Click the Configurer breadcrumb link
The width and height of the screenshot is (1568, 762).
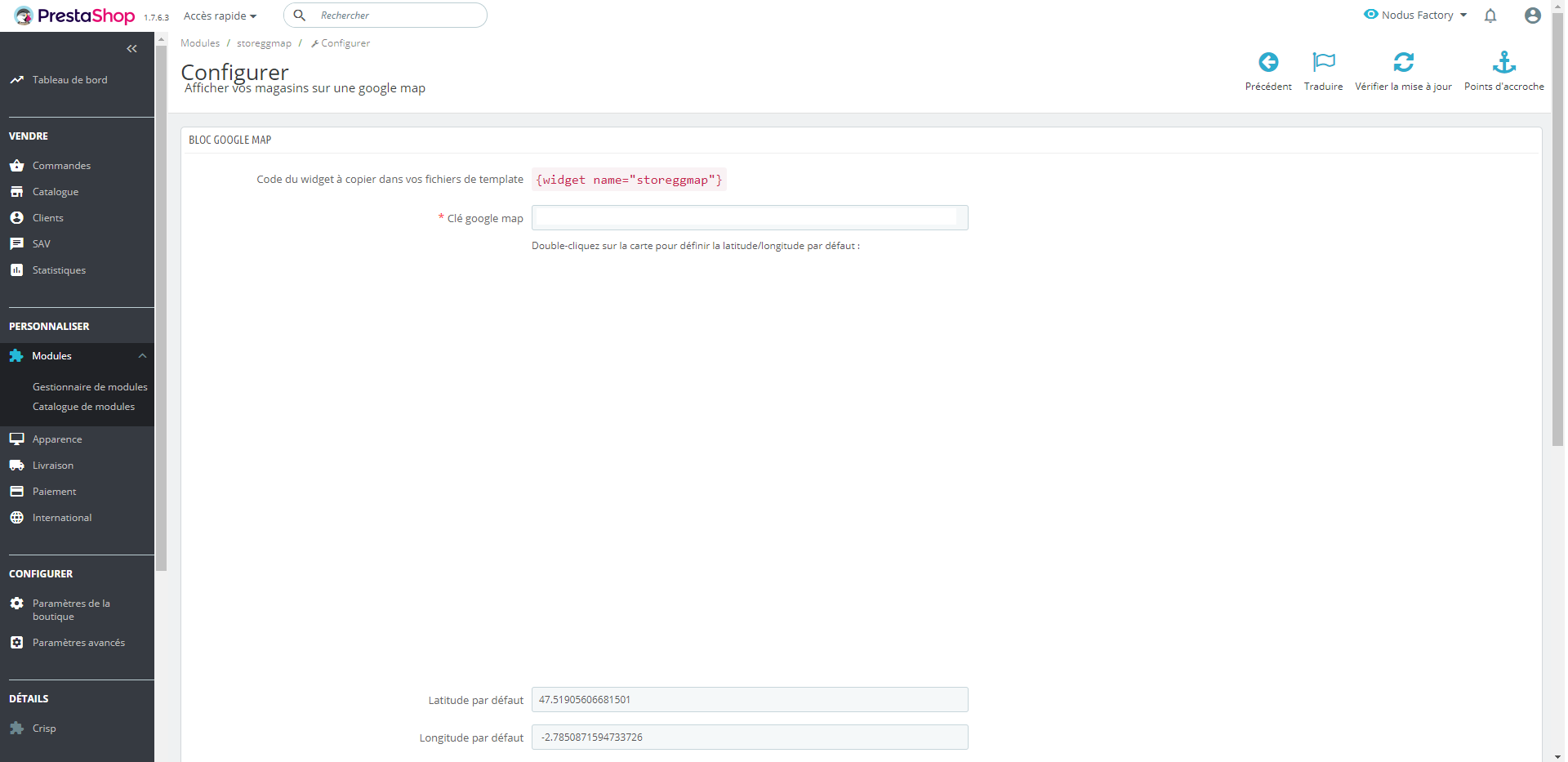(341, 43)
